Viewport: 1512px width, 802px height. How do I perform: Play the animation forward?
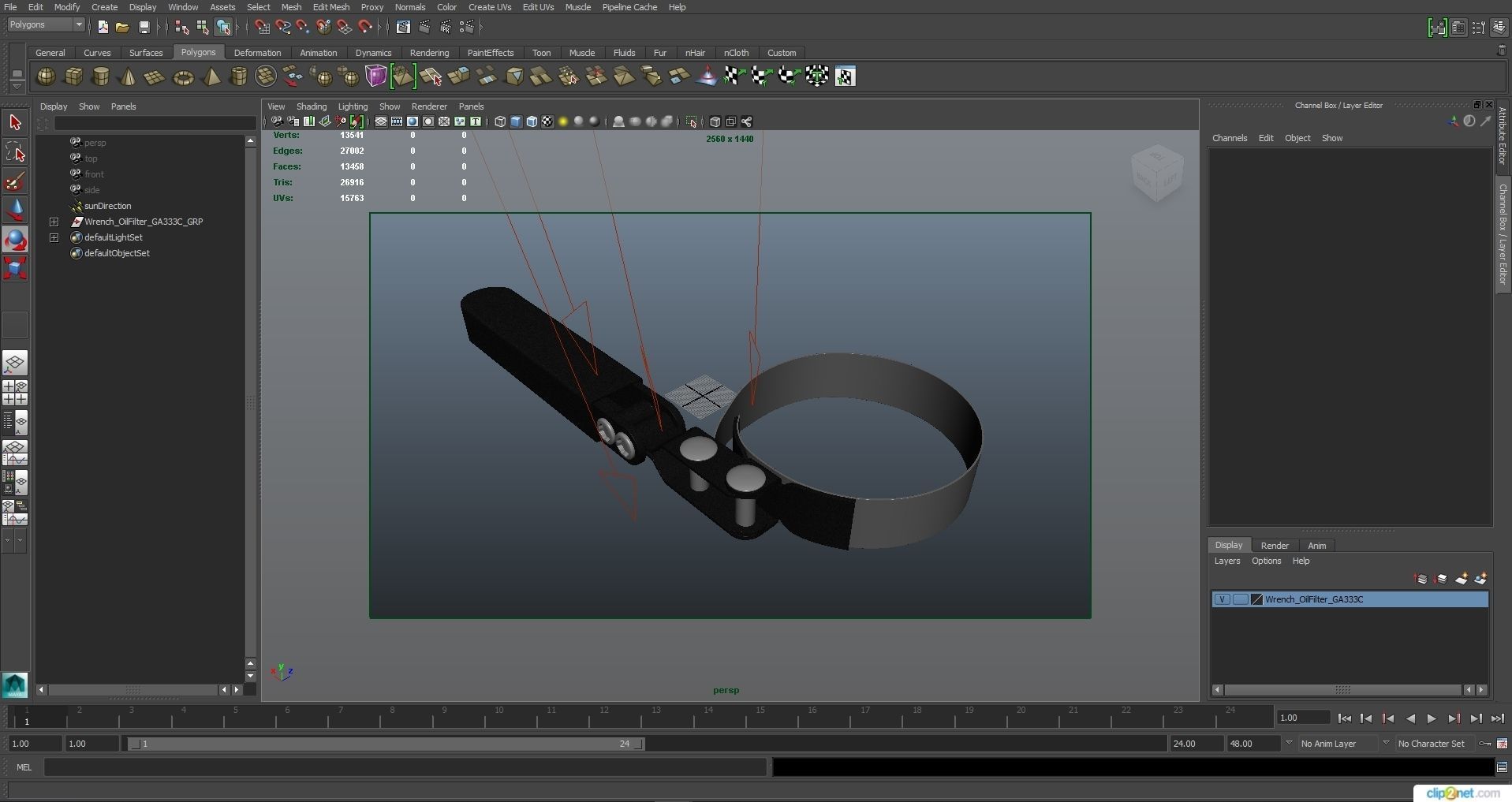point(1432,718)
